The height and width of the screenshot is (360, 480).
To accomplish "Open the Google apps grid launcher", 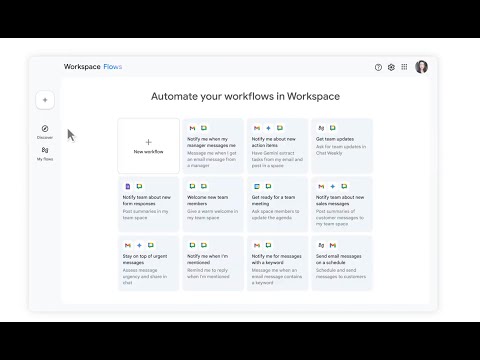I will point(404,67).
